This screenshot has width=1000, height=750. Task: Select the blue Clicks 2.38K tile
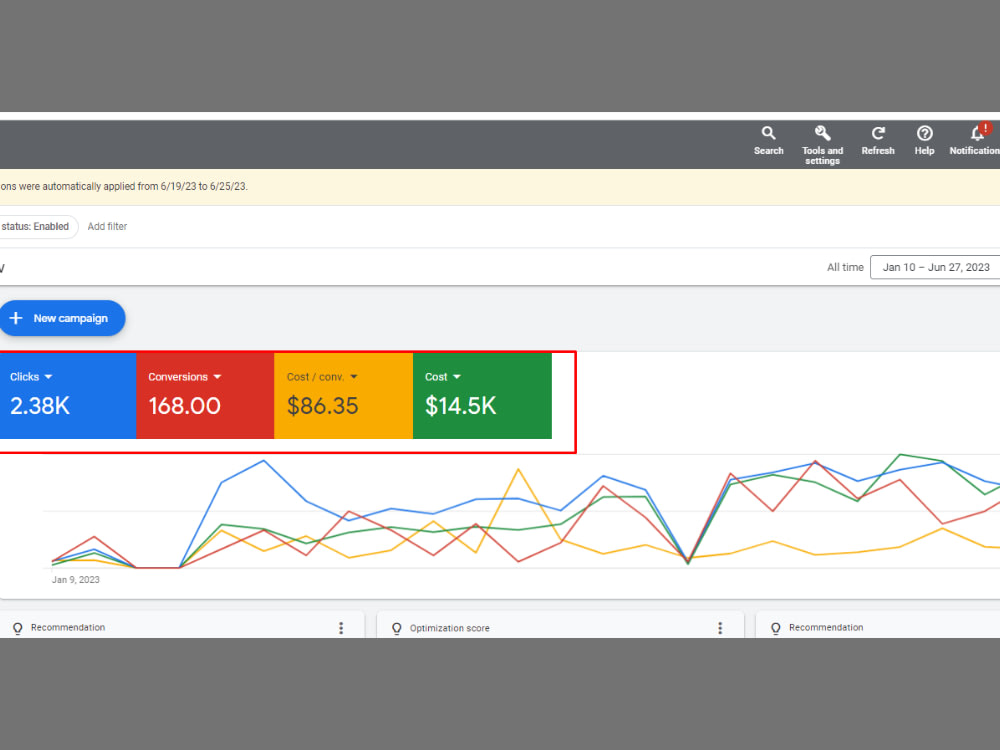[68, 395]
